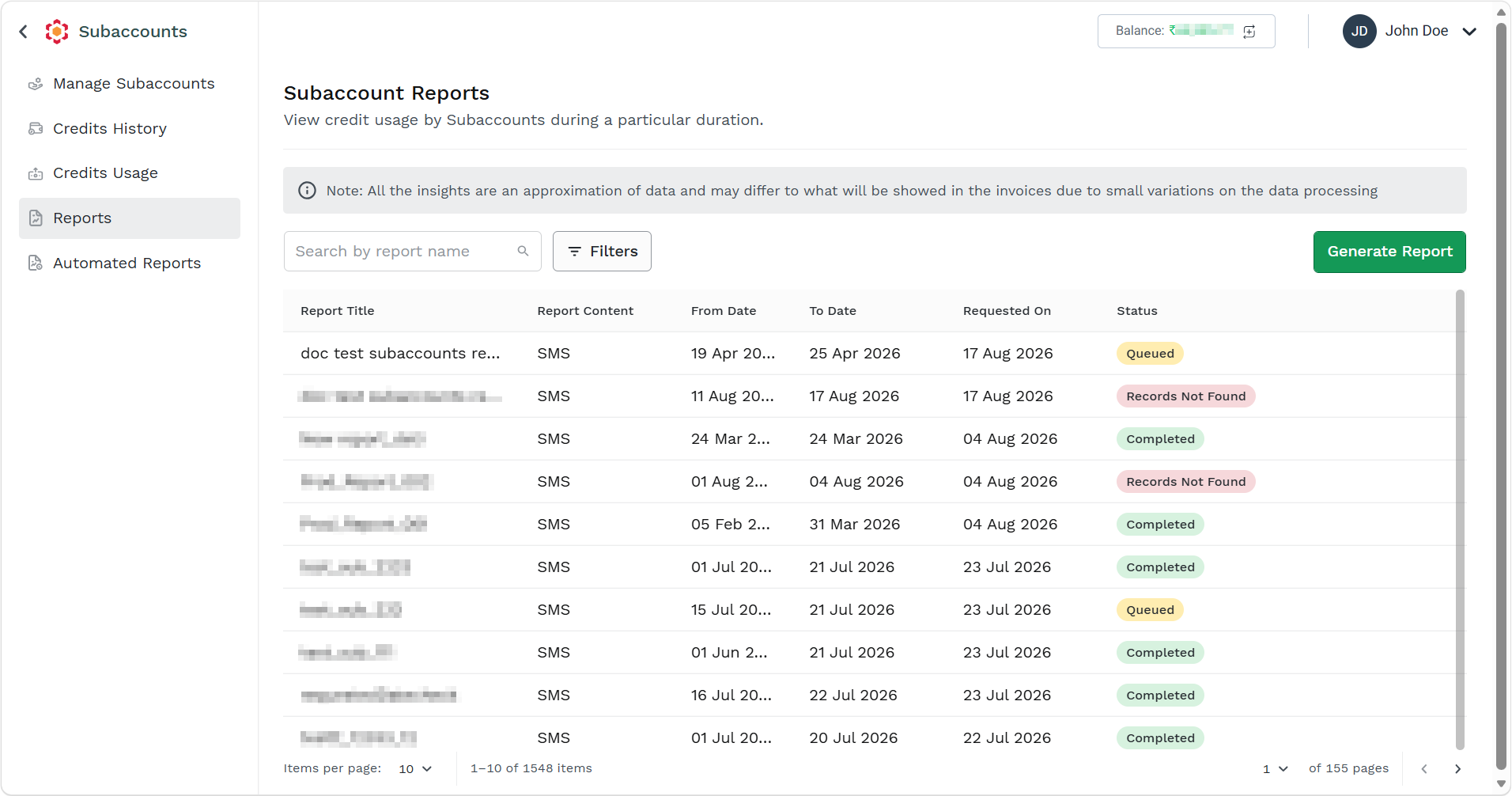The image size is (1512, 796).
Task: Click the red Subaccounts logo icon
Action: [57, 32]
